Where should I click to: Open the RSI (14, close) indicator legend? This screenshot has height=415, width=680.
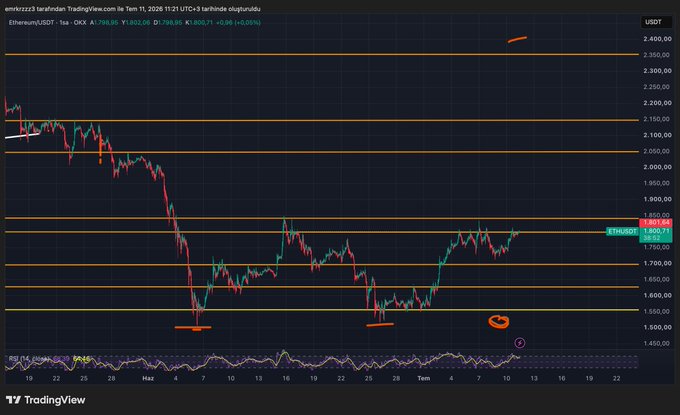tap(29, 359)
